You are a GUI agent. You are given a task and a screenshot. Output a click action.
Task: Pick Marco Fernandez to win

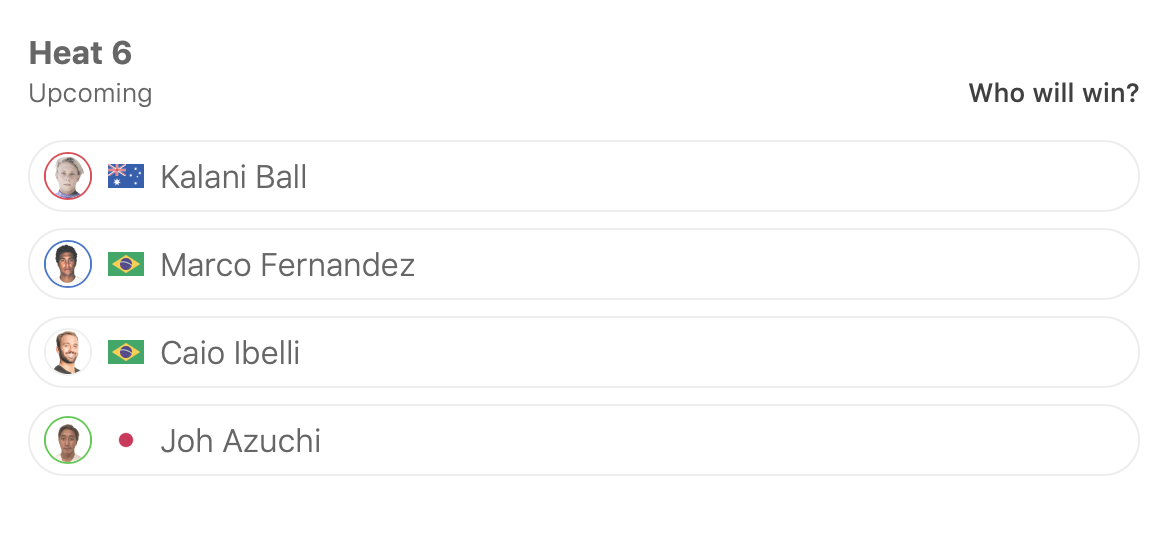pyautogui.click(x=700, y=265)
